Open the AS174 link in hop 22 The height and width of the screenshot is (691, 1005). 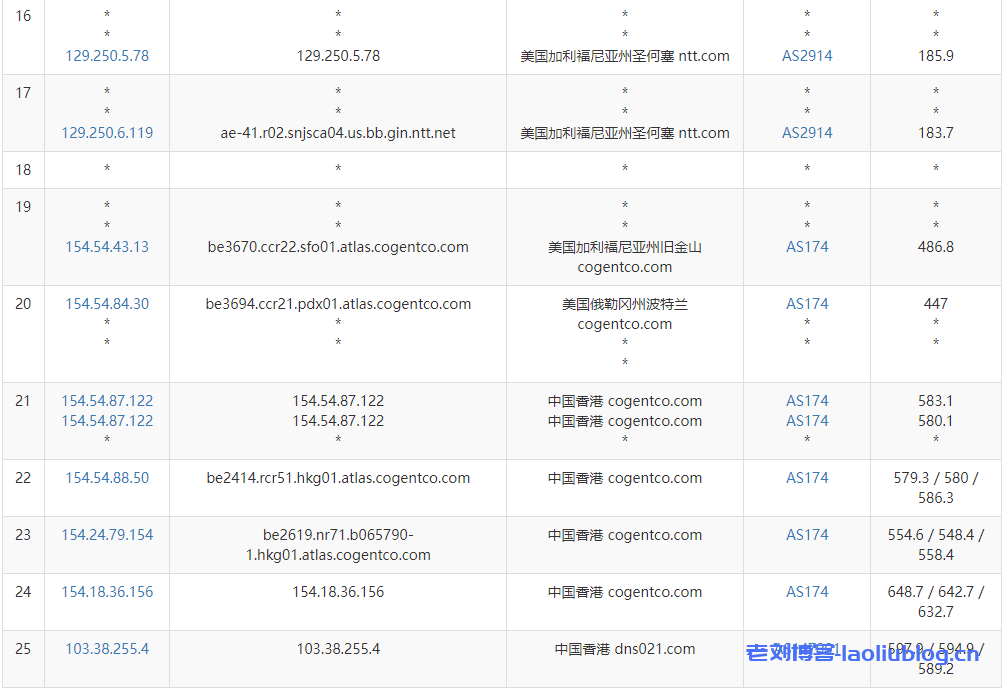click(807, 478)
